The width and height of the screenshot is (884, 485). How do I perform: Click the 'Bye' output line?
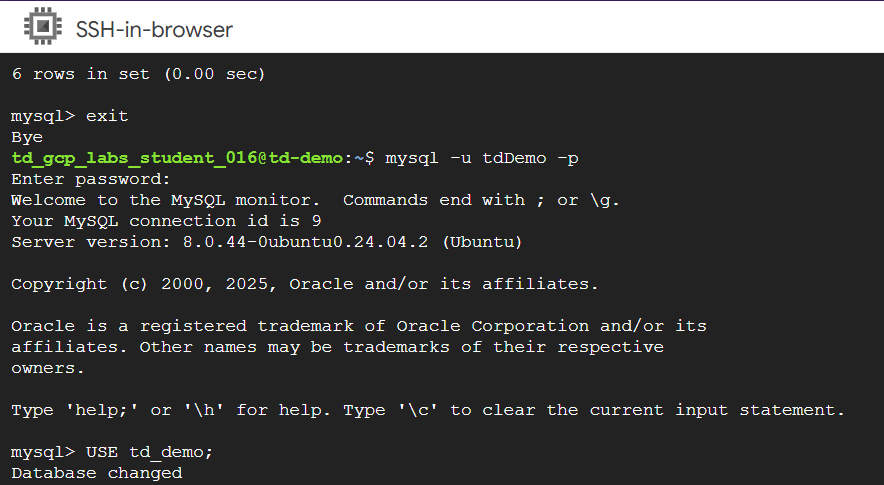(x=27, y=137)
